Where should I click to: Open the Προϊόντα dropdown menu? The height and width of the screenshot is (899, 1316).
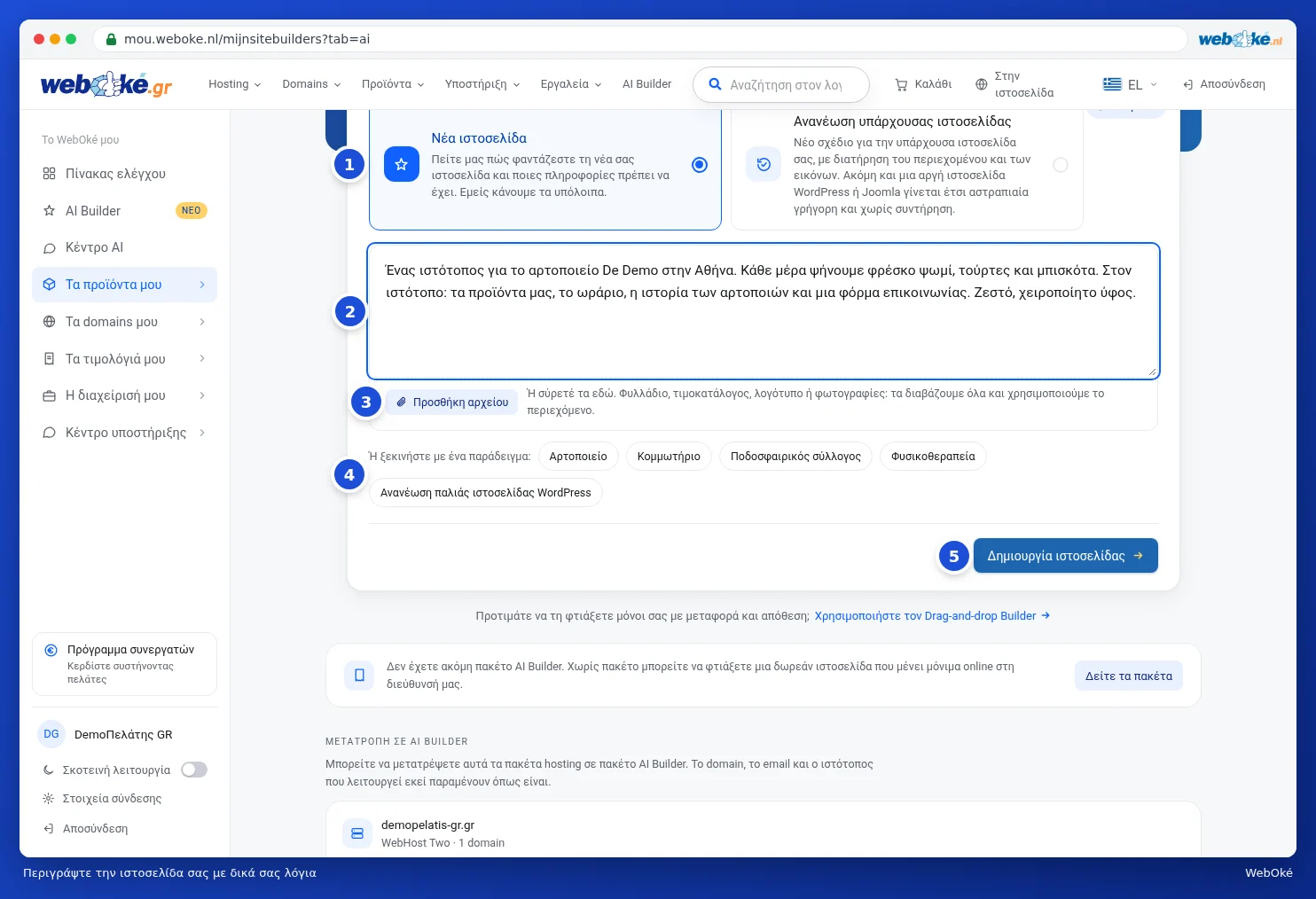(393, 84)
